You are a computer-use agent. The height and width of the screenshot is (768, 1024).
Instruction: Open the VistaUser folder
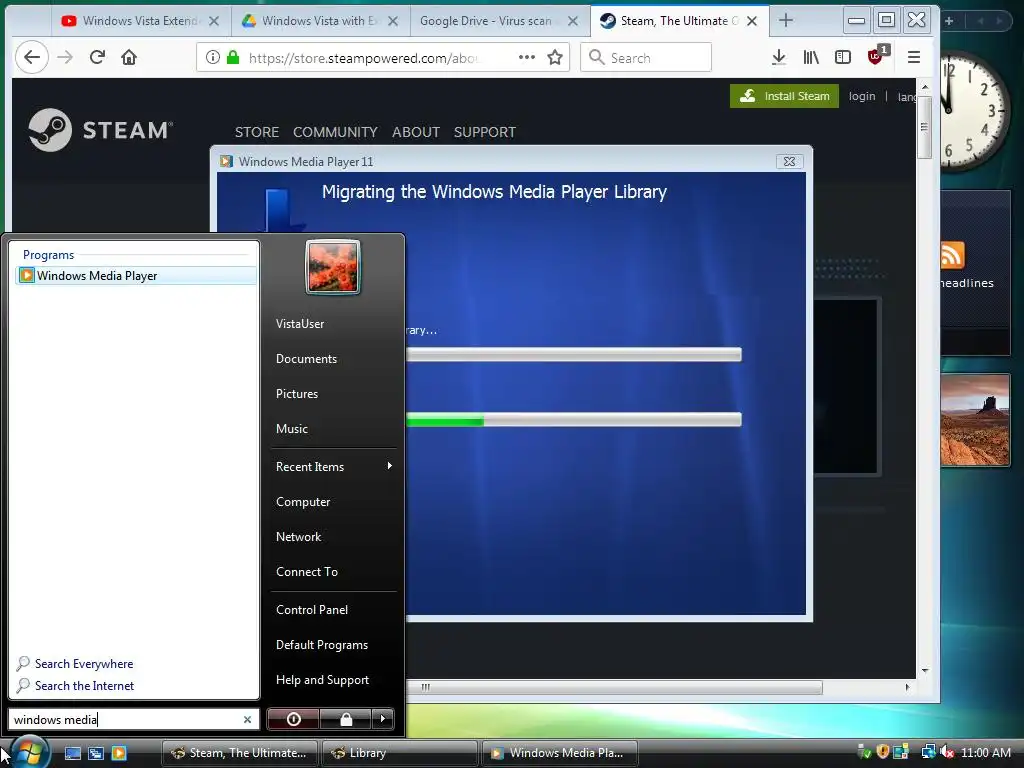300,324
